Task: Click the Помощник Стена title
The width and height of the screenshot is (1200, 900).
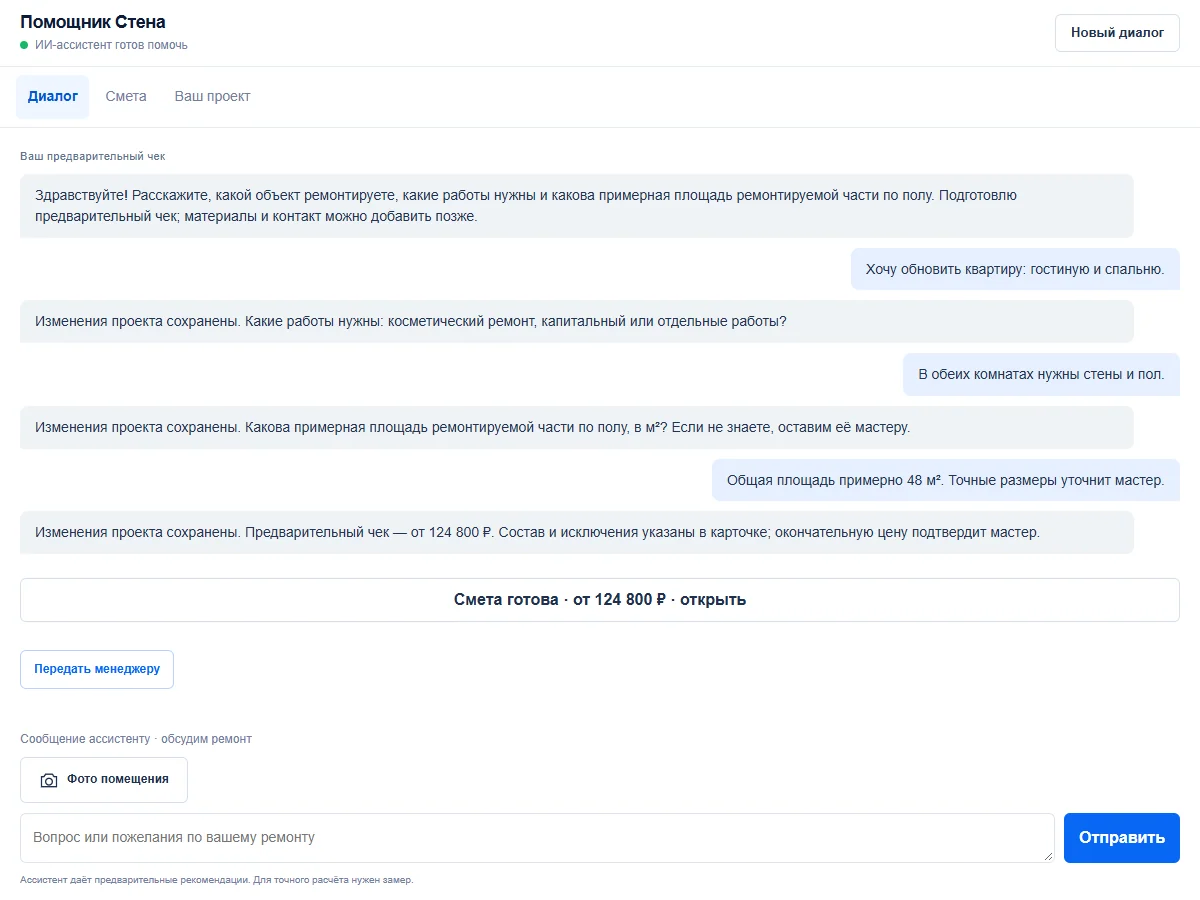Action: (93, 22)
